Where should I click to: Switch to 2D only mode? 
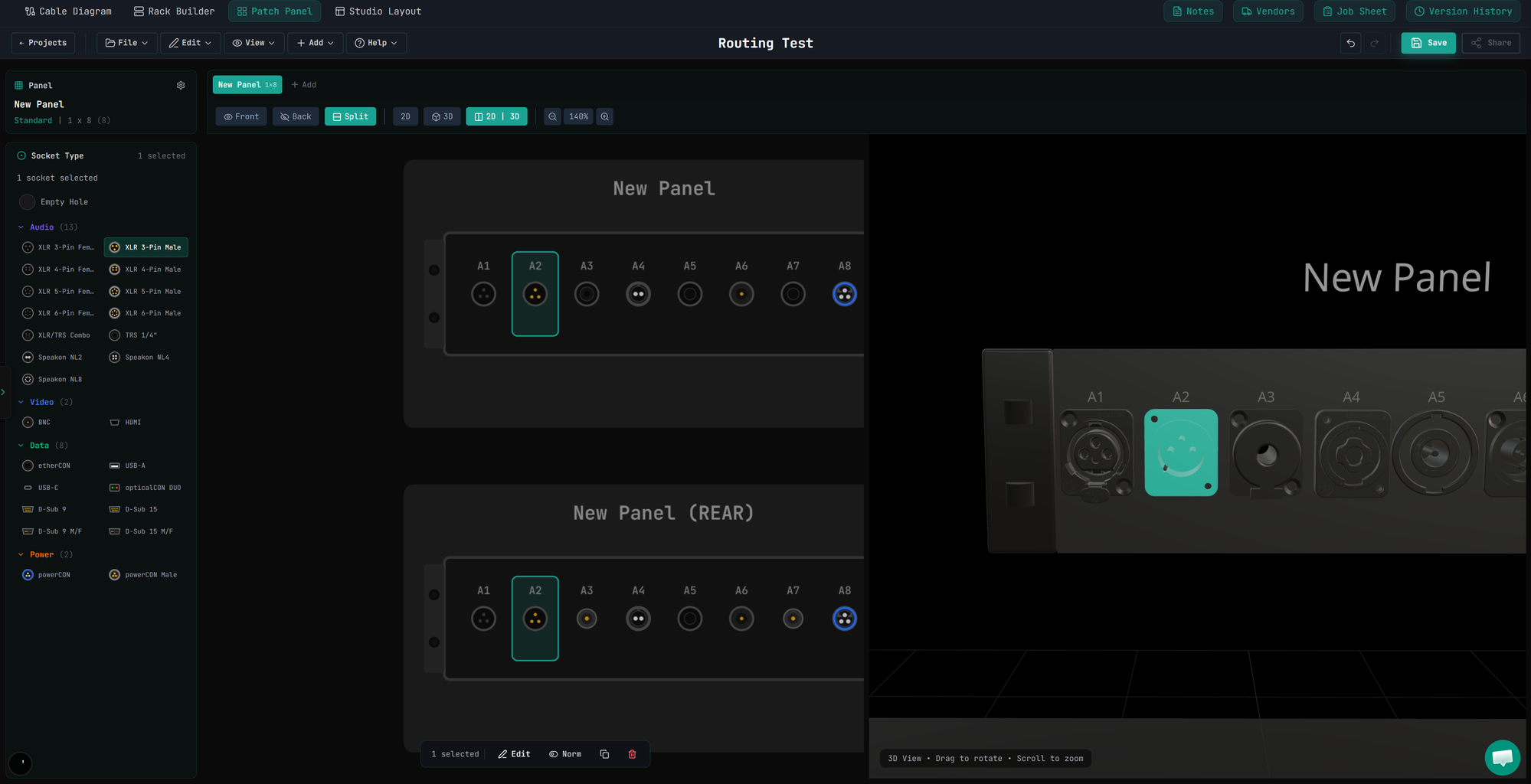pyautogui.click(x=405, y=116)
